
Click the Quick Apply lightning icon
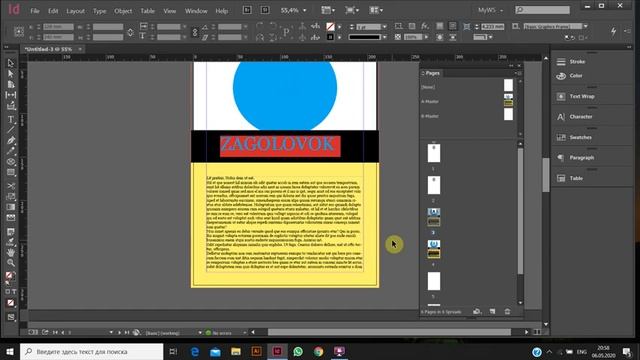click(613, 31)
